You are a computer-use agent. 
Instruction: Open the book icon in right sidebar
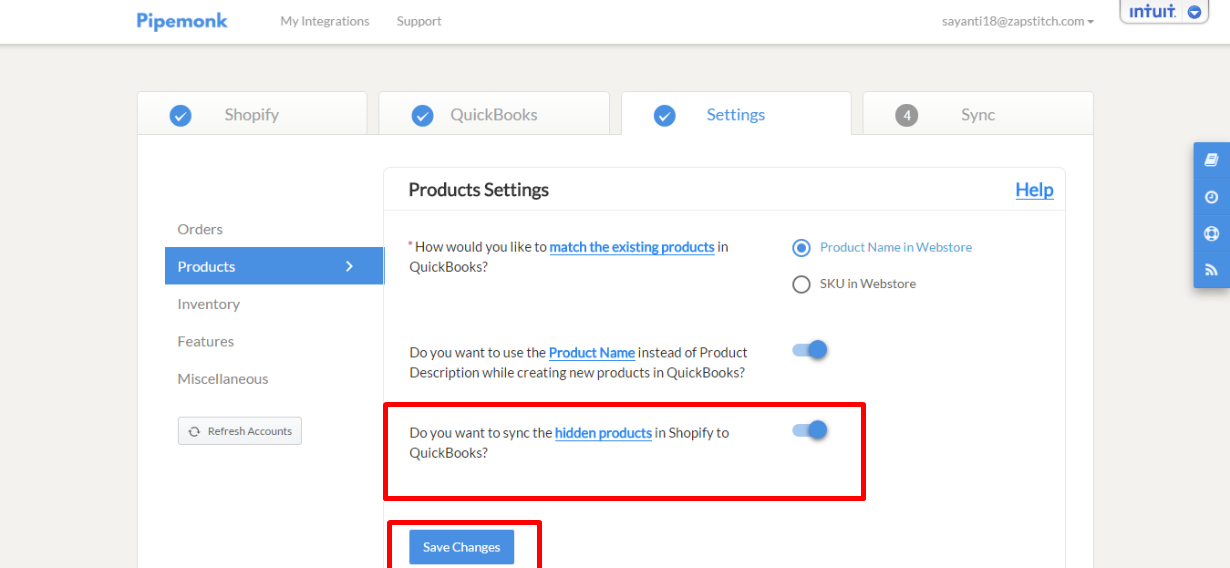point(1212,160)
